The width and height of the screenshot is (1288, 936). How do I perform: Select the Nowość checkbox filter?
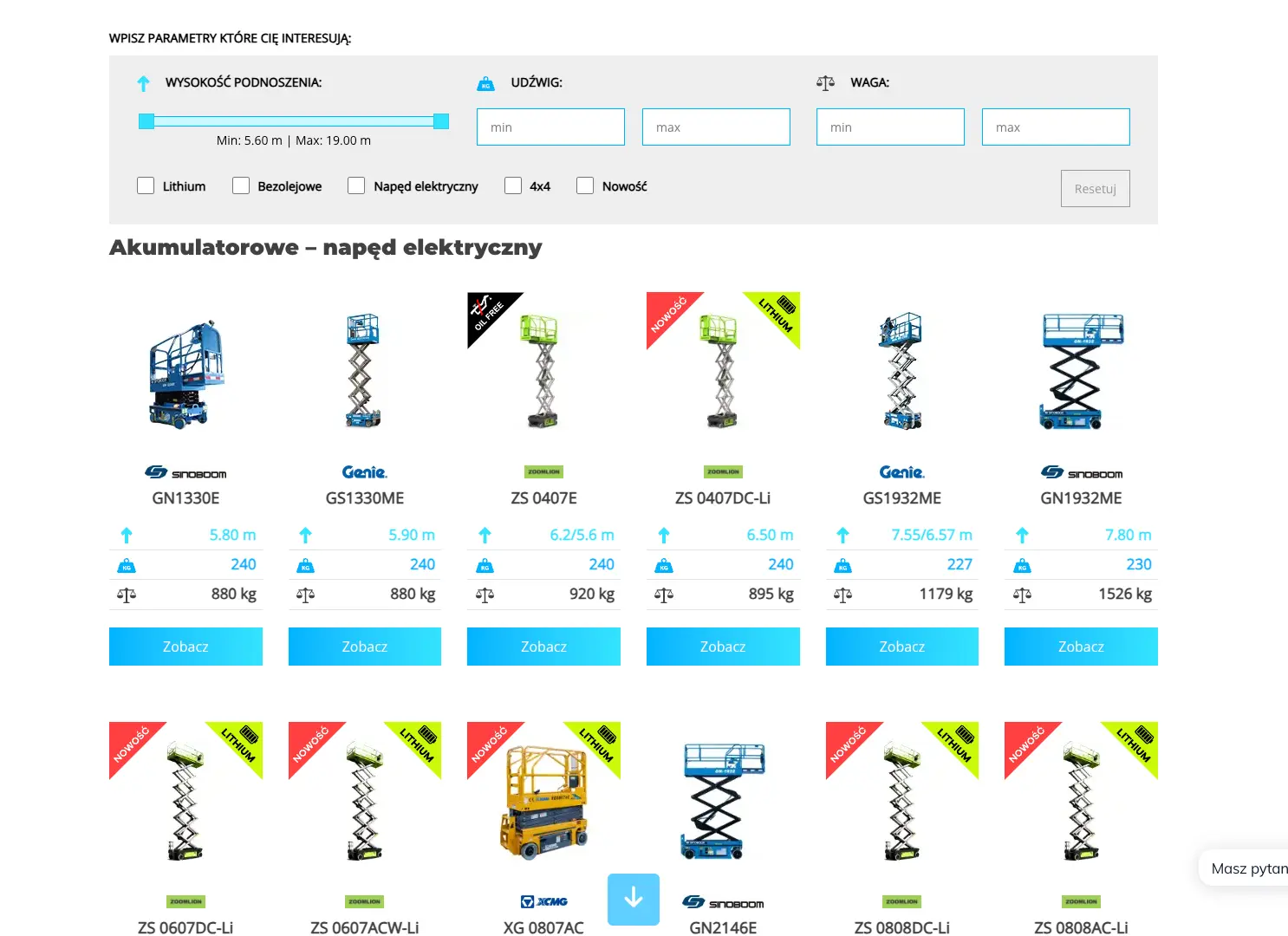tap(585, 185)
